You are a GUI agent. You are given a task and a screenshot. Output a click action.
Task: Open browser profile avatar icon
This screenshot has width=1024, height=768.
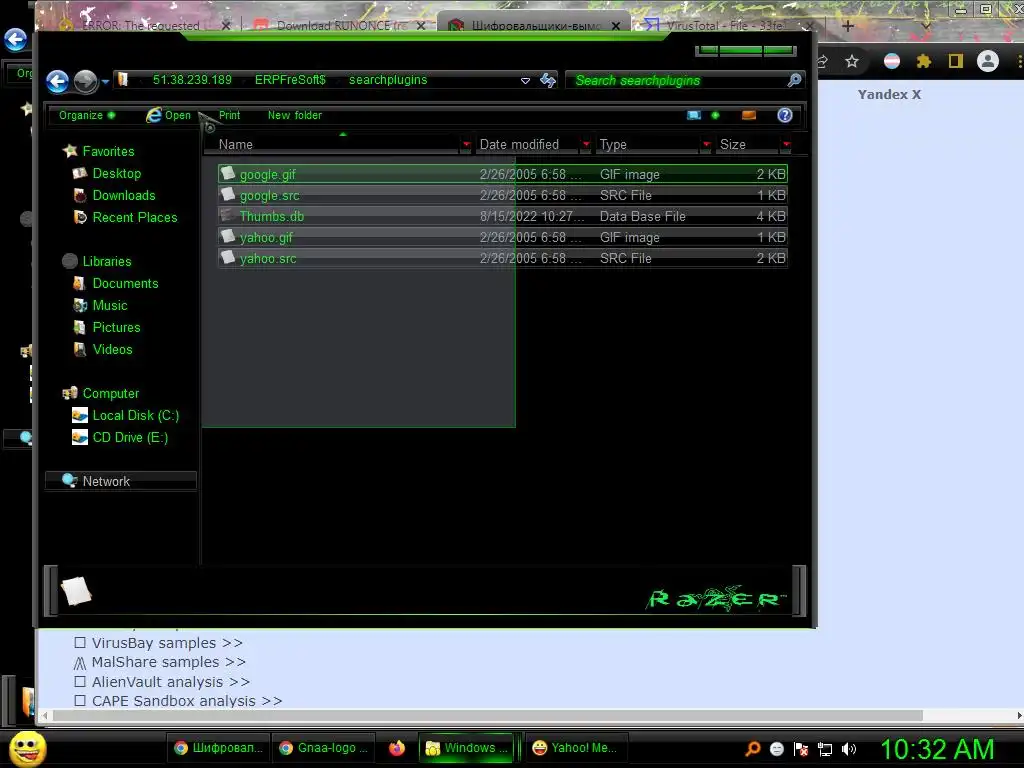click(987, 61)
